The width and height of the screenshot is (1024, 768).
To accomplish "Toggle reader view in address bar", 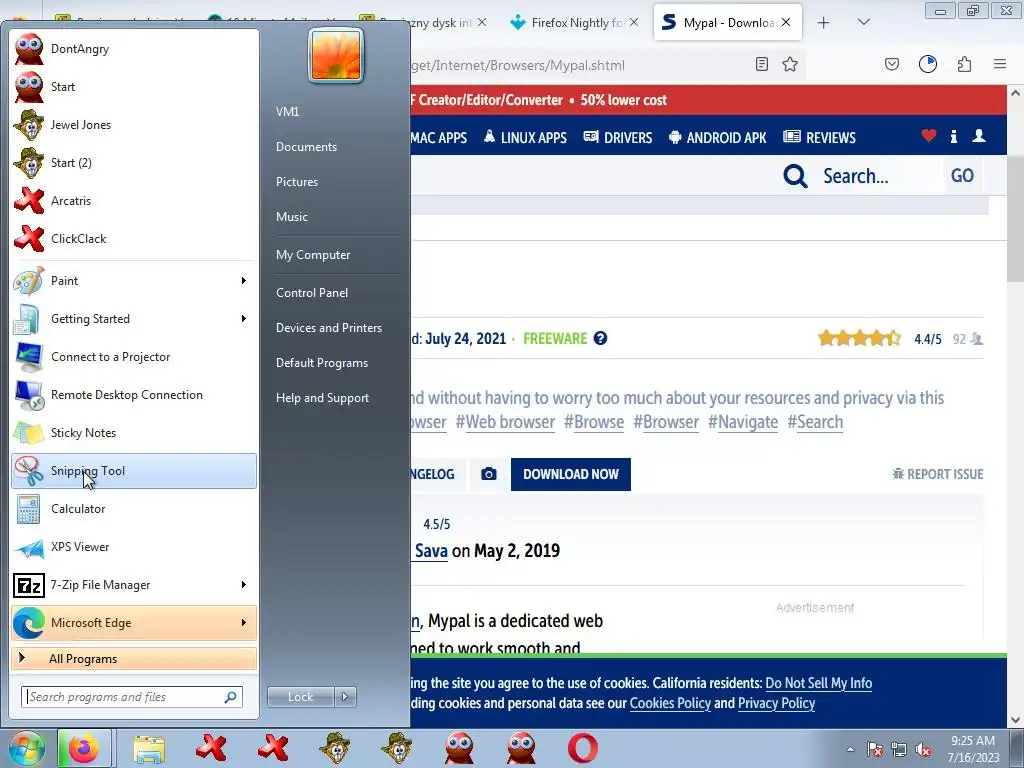I will point(761,64).
